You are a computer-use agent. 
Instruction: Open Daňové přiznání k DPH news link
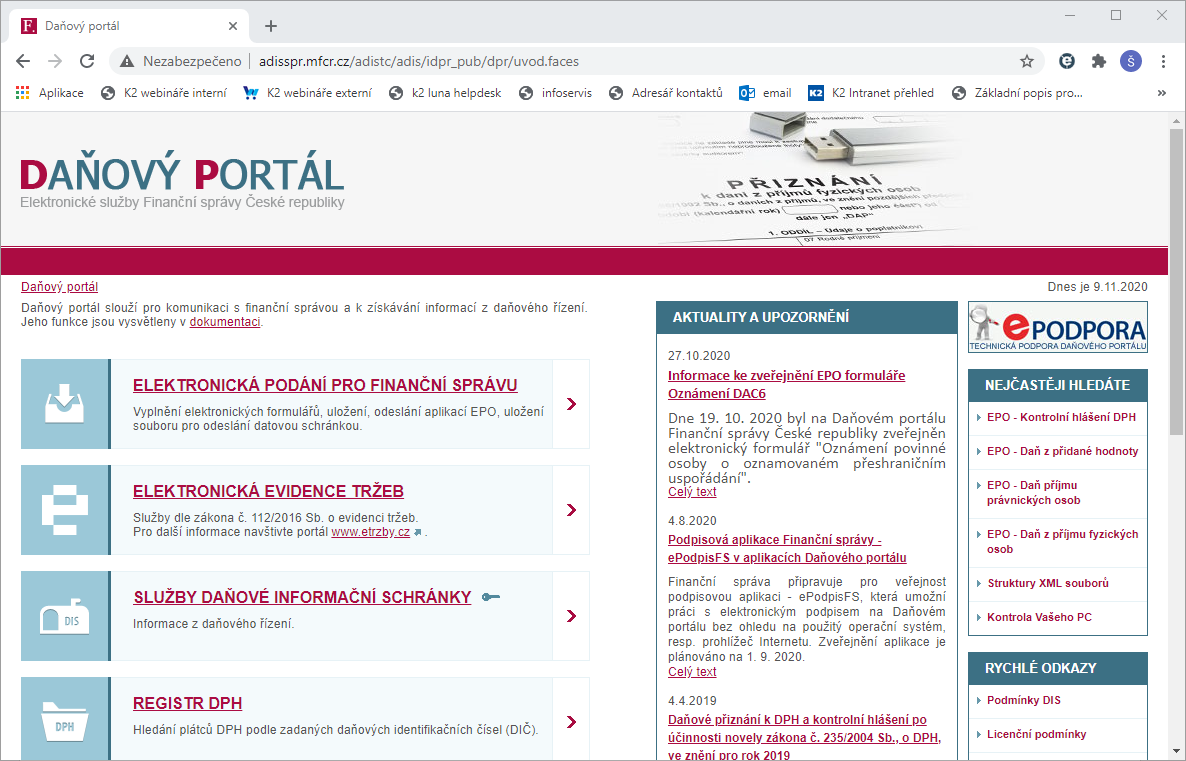pos(805,737)
